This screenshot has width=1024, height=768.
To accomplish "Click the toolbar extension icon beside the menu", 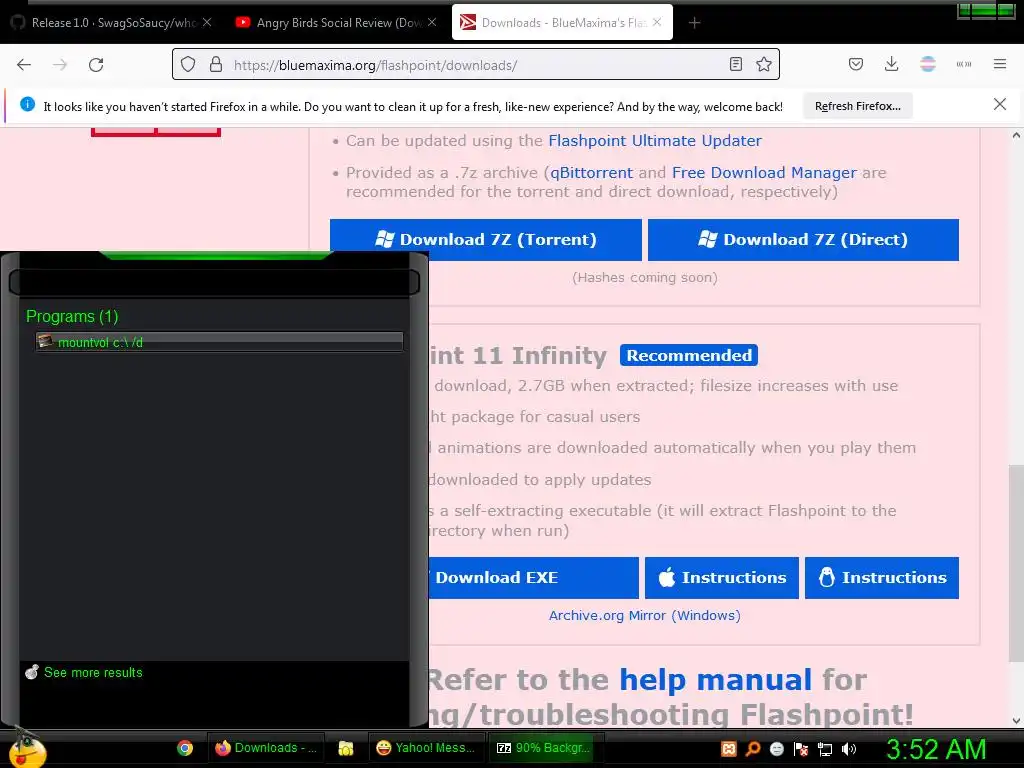I will click(964, 64).
